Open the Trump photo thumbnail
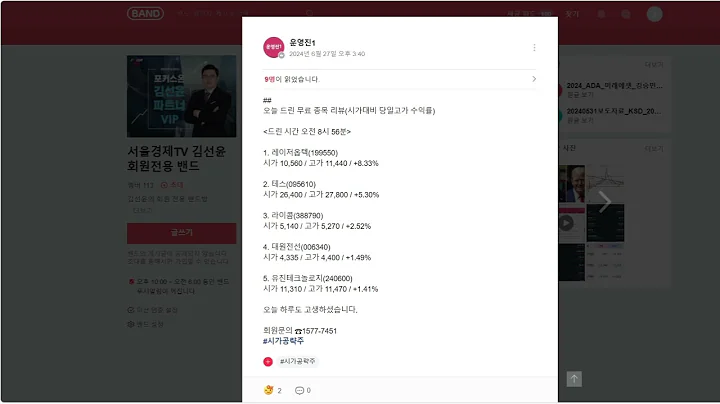Image resolution: width=720 pixels, height=404 pixels. (x=572, y=184)
